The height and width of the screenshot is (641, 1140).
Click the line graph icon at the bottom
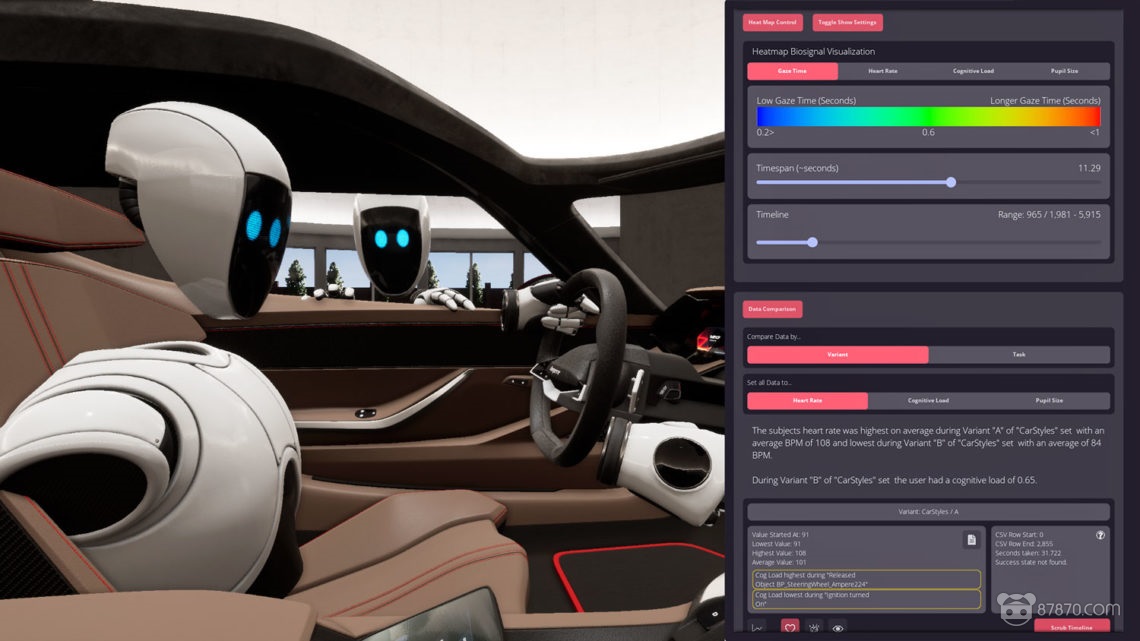tap(756, 628)
